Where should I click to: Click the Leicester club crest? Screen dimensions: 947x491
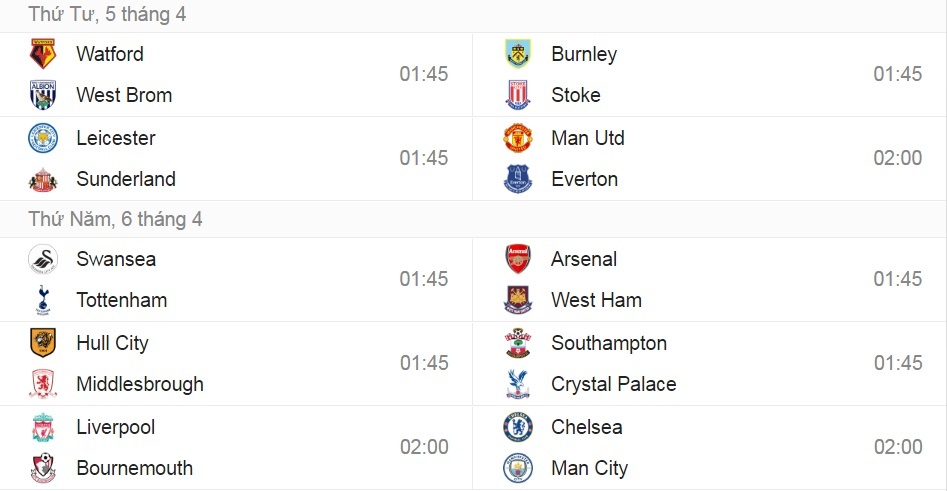click(x=43, y=138)
